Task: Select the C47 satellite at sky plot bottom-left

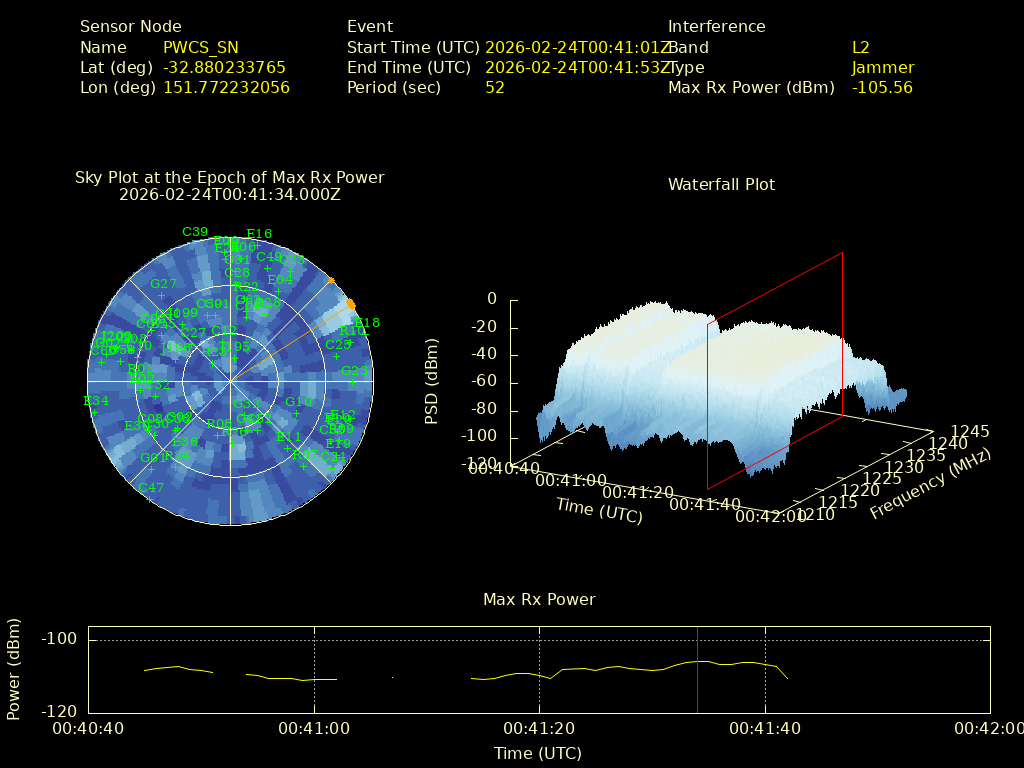Action: 151,488
